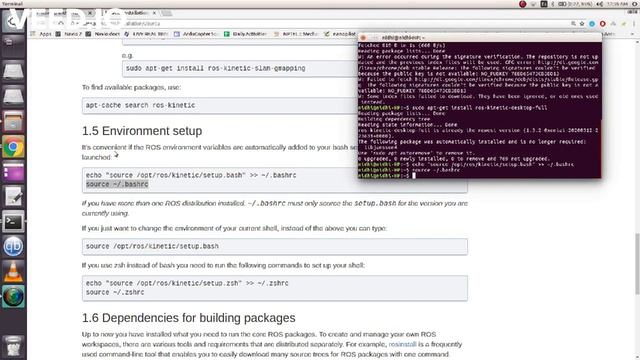
Task: Close the terminal window
Action: [363, 38]
